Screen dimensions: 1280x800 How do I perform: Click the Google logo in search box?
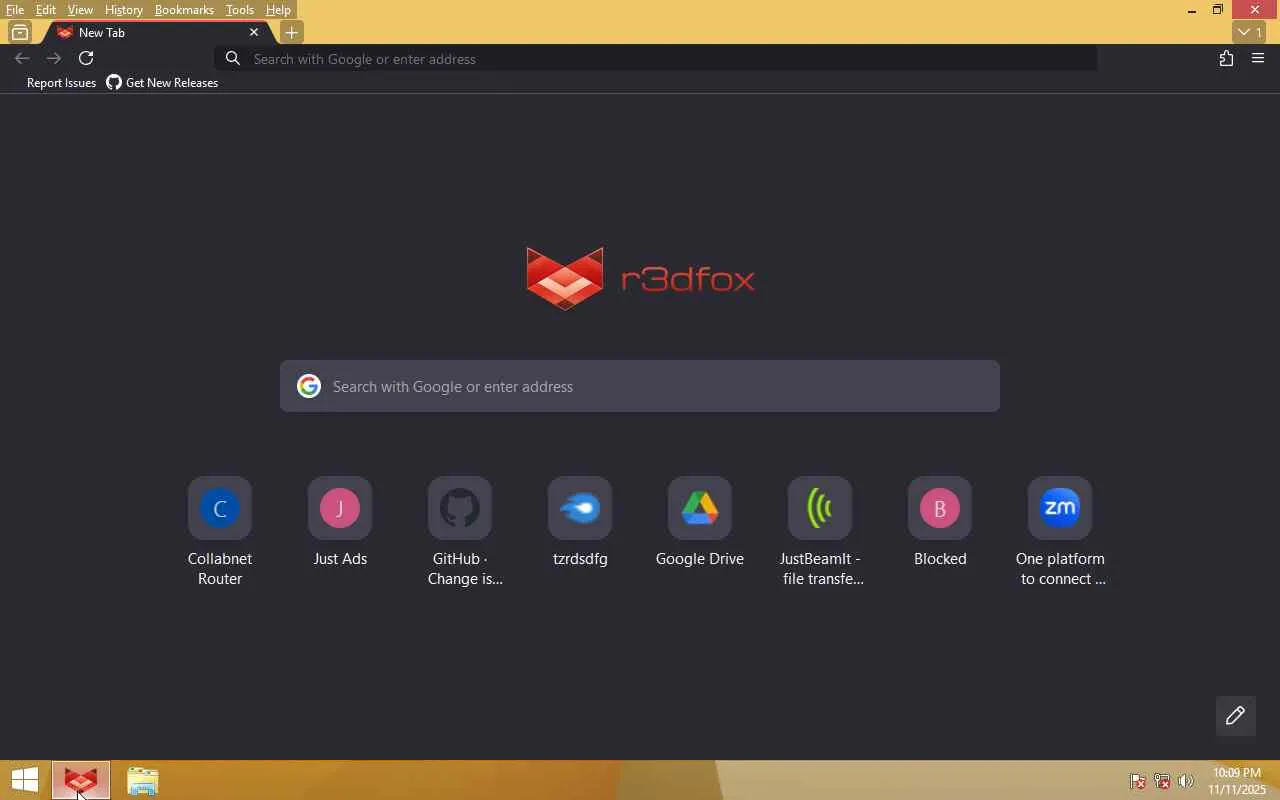[309, 386]
